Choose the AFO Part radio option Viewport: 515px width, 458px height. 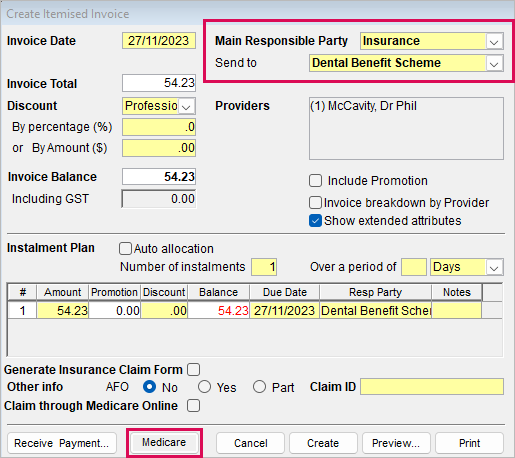point(259,387)
